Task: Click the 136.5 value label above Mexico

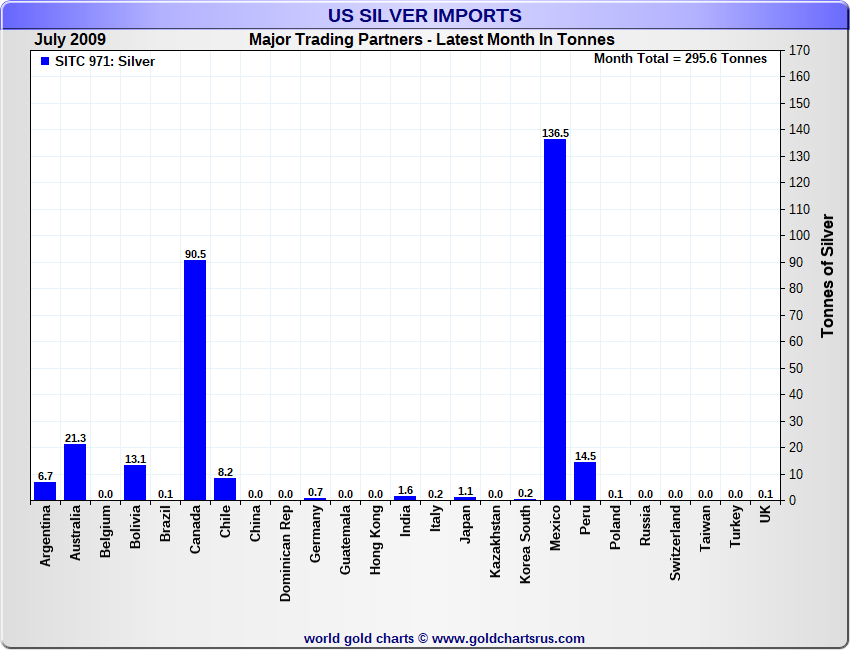Action: [555, 133]
